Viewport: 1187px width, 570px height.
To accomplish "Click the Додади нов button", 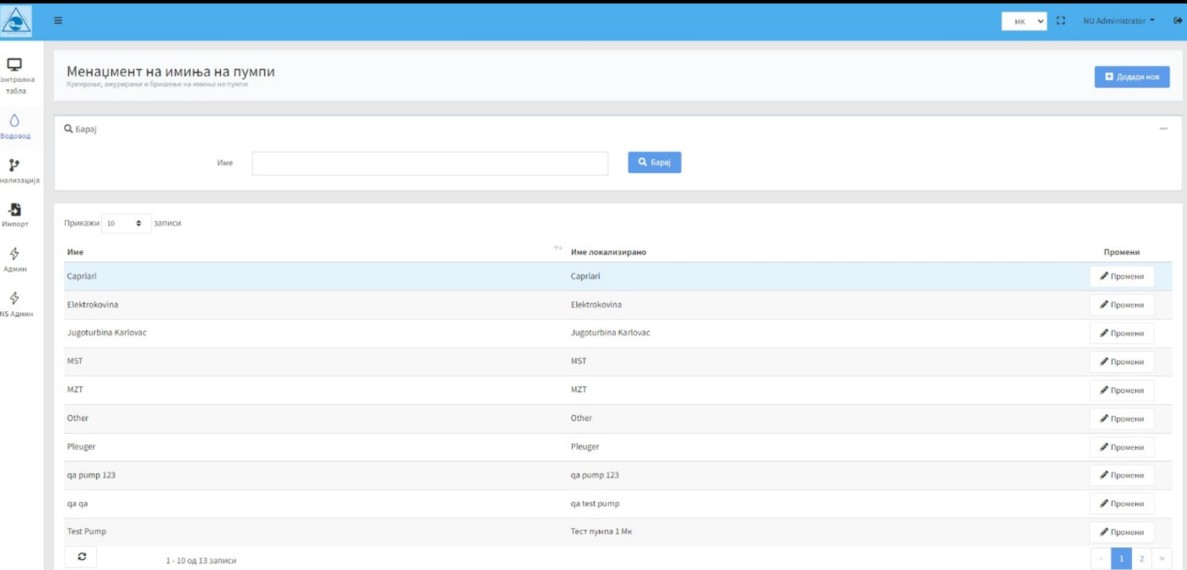I will pyautogui.click(x=1132, y=77).
